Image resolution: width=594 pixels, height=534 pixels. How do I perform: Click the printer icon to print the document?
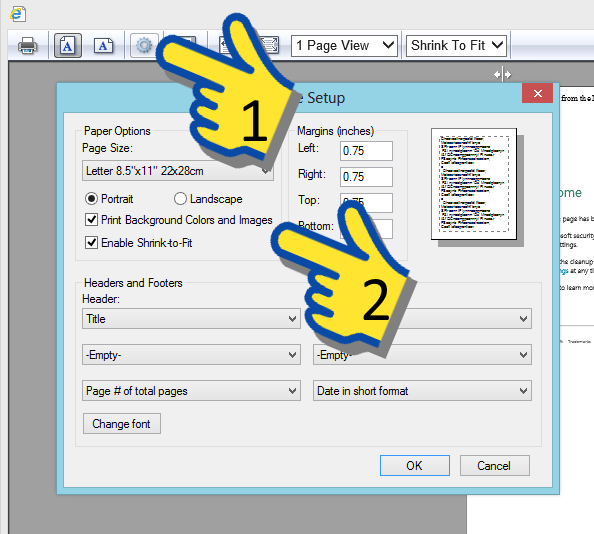pos(28,45)
